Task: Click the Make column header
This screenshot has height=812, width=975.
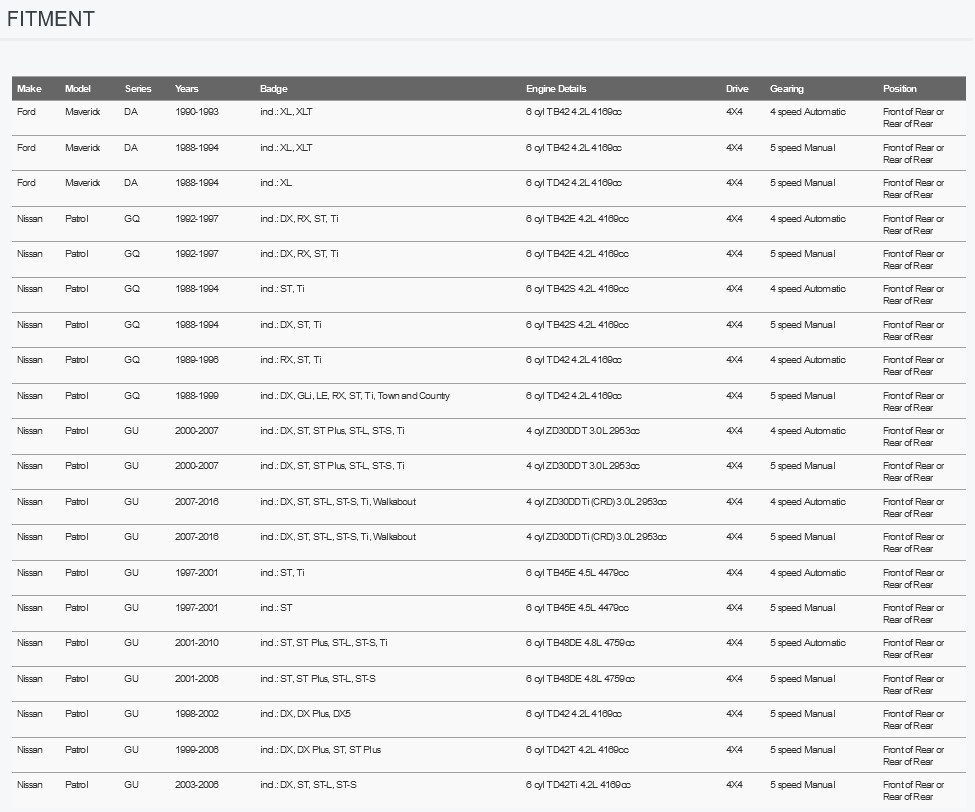Action: tap(29, 88)
